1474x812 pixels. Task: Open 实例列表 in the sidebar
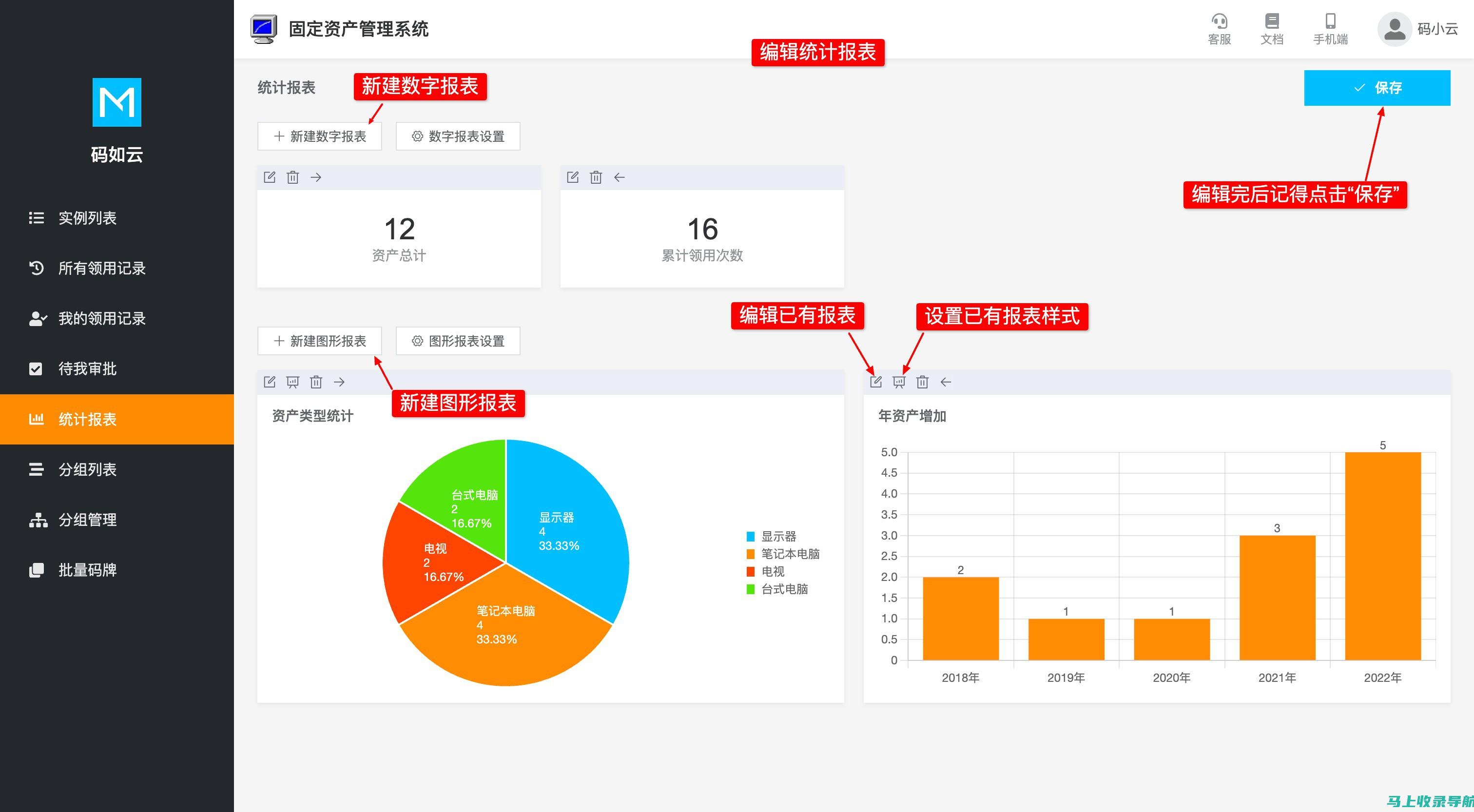pos(116,218)
